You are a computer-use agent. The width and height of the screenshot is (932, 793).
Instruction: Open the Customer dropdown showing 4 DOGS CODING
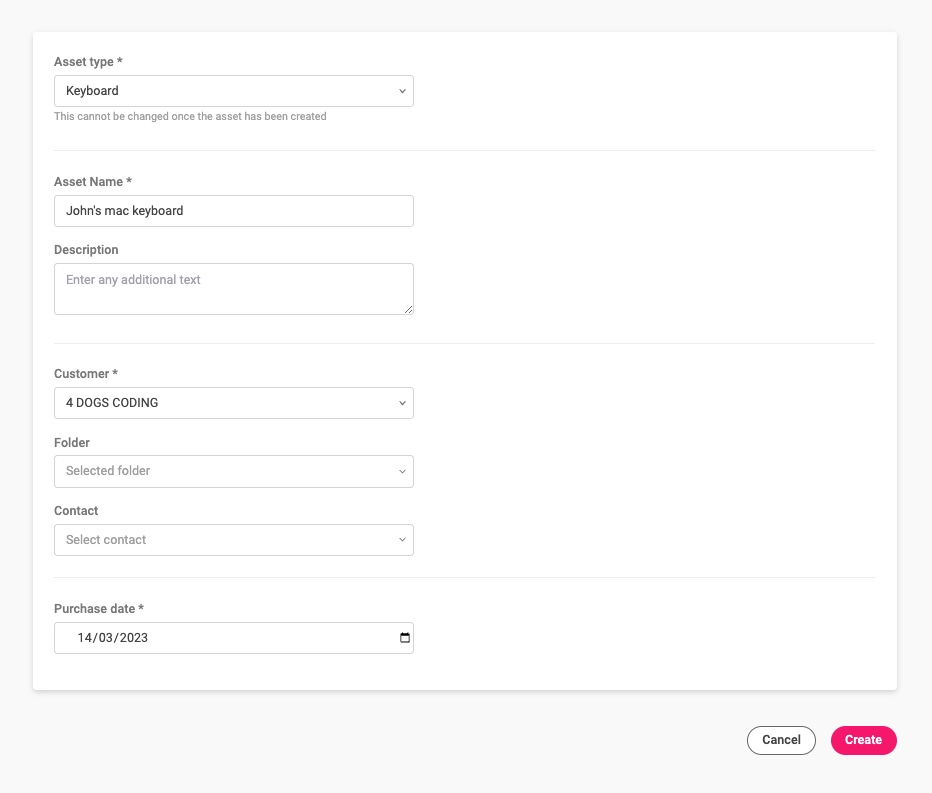(233, 403)
